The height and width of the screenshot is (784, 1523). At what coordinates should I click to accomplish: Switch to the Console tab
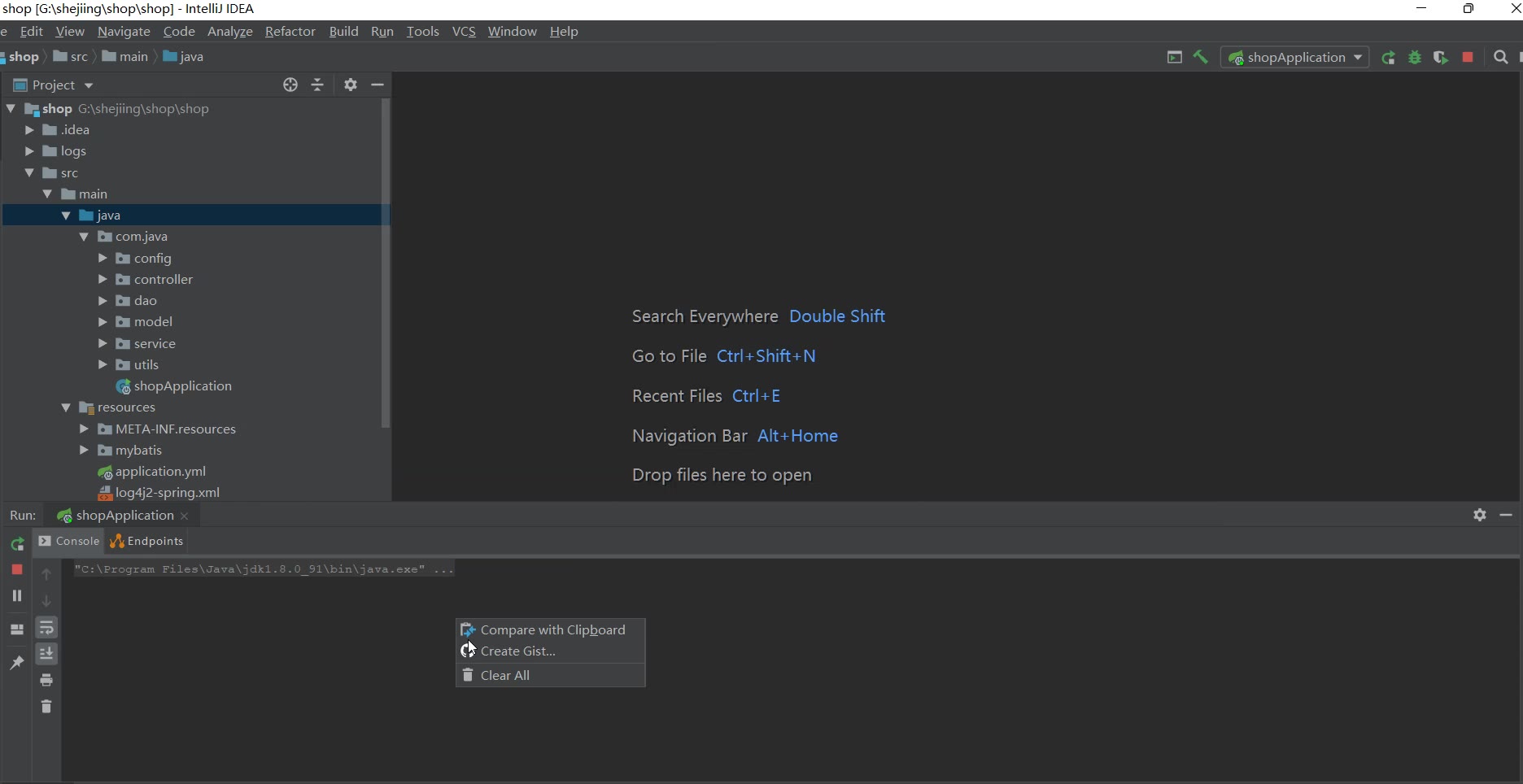pos(68,541)
